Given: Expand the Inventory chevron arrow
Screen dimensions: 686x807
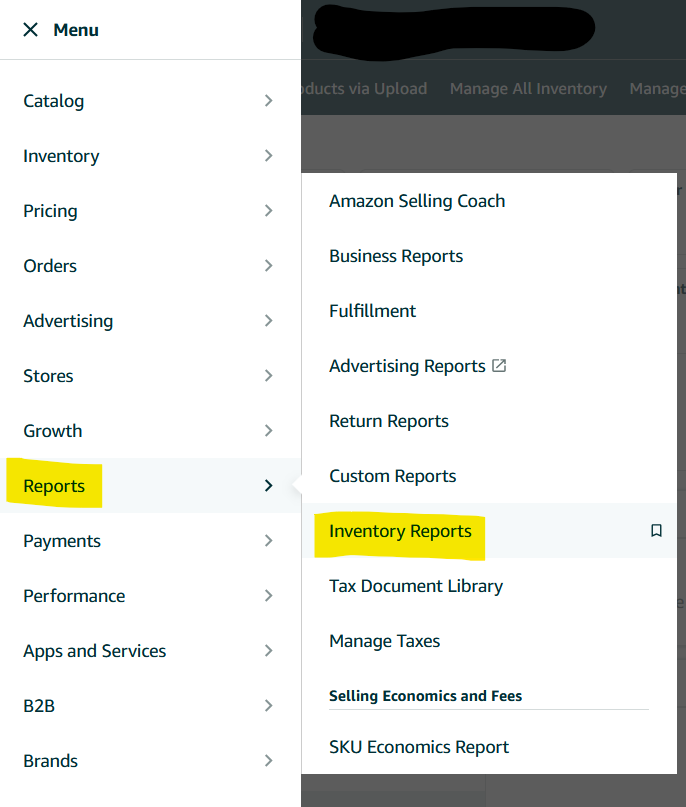Looking at the screenshot, I should 268,156.
